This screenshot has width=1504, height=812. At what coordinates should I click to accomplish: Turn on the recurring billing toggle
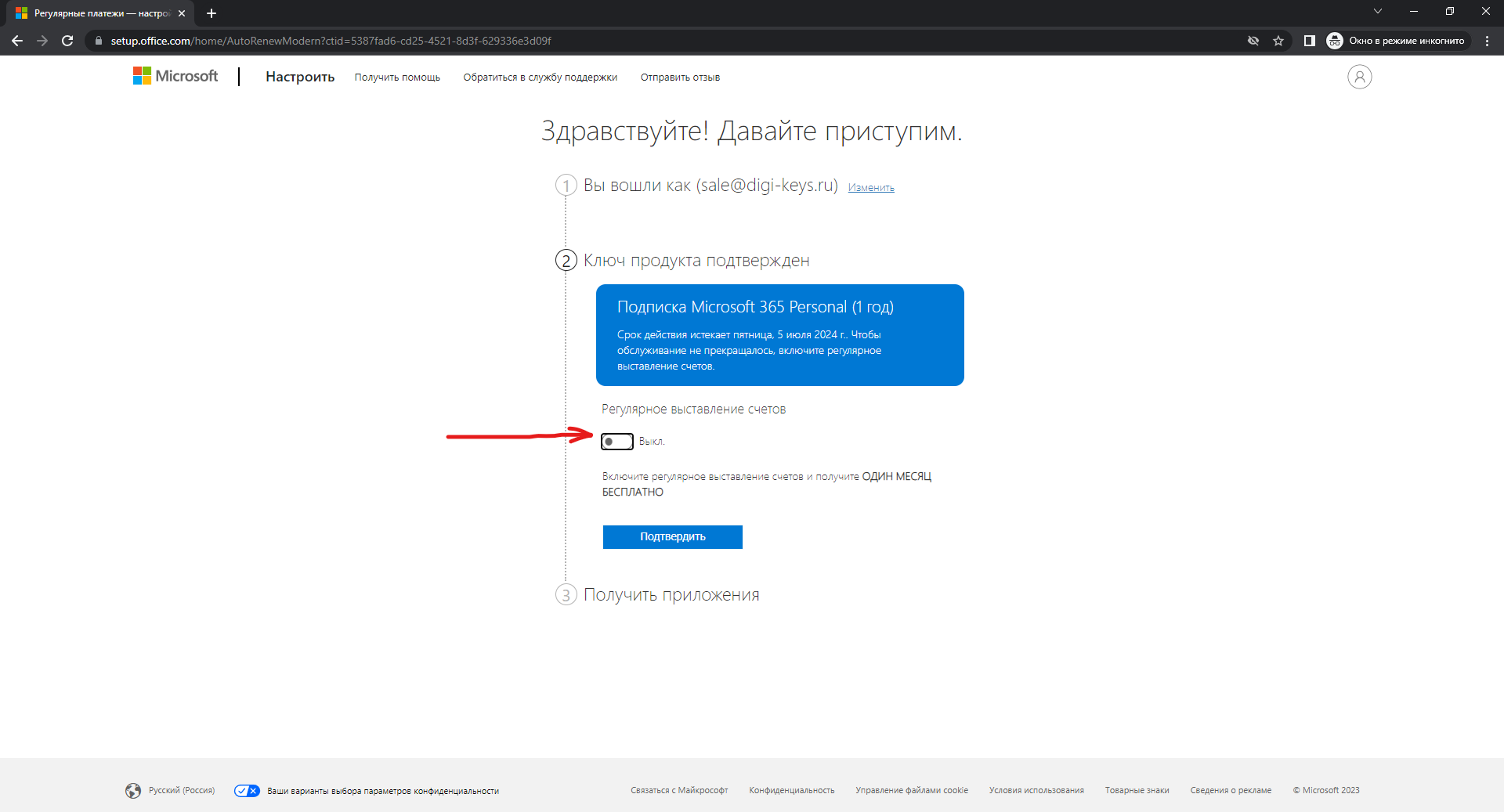click(x=616, y=442)
